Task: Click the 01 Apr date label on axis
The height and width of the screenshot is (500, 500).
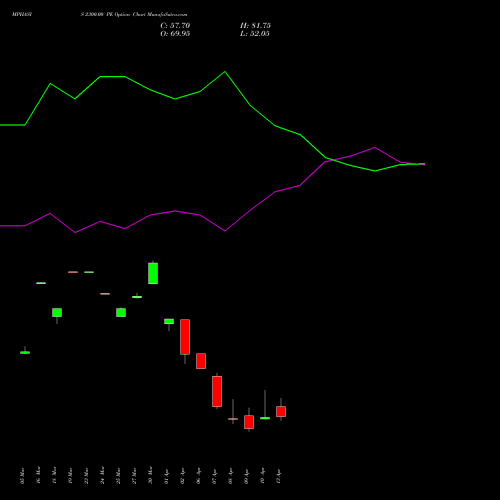Action: 166,476
